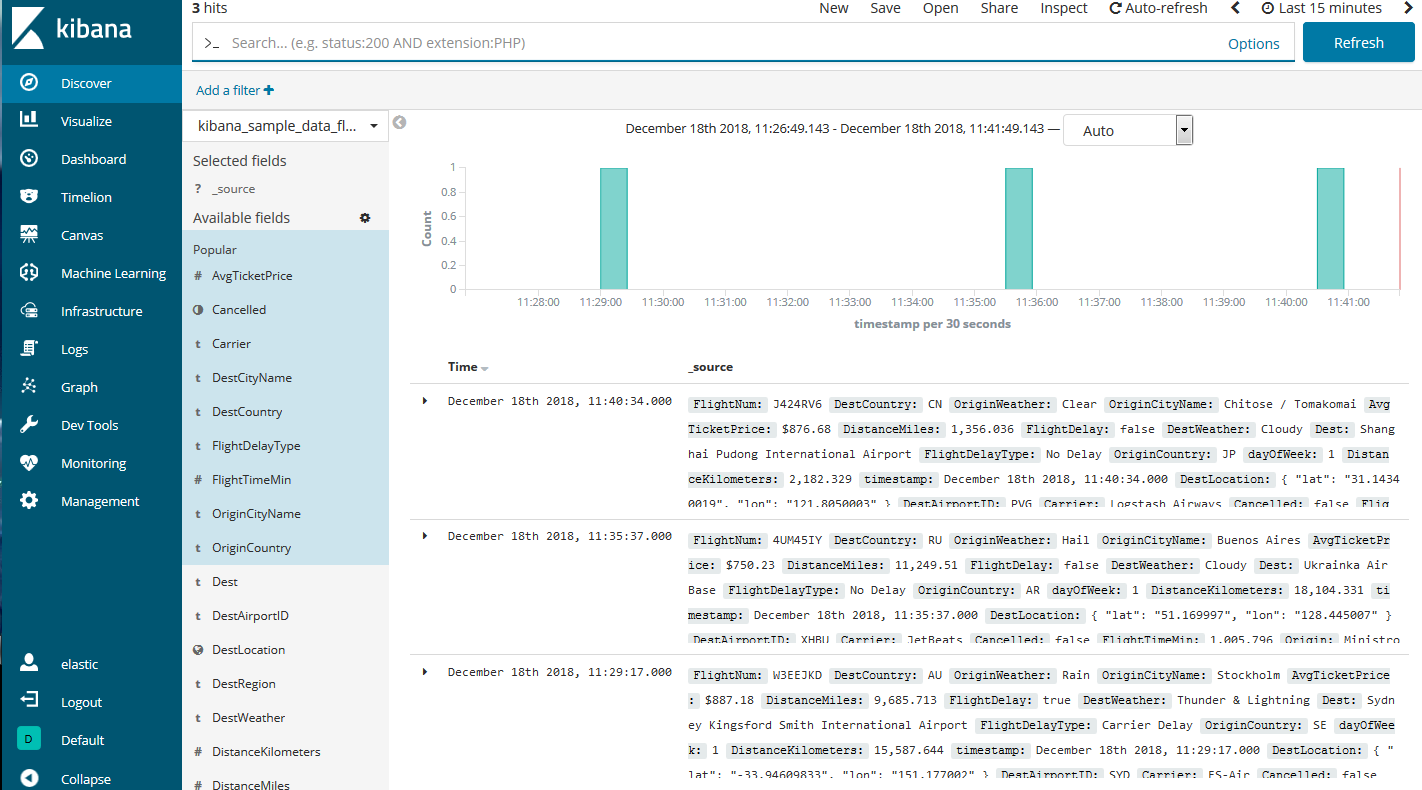Select Dev Tools label in sidebar
Screen dimensions: 1422x790
coord(90,425)
